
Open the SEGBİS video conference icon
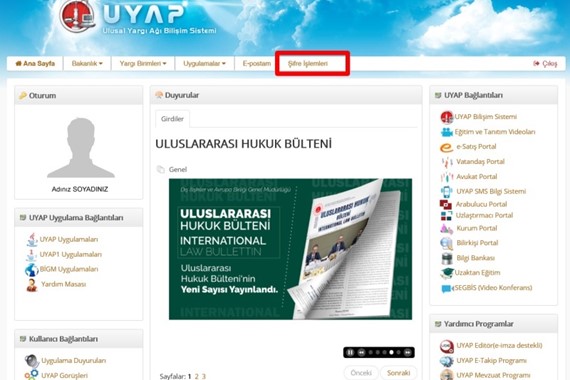coord(446,289)
